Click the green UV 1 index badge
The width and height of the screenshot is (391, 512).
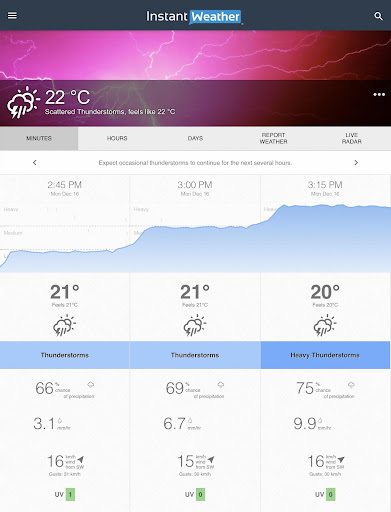click(x=70, y=494)
